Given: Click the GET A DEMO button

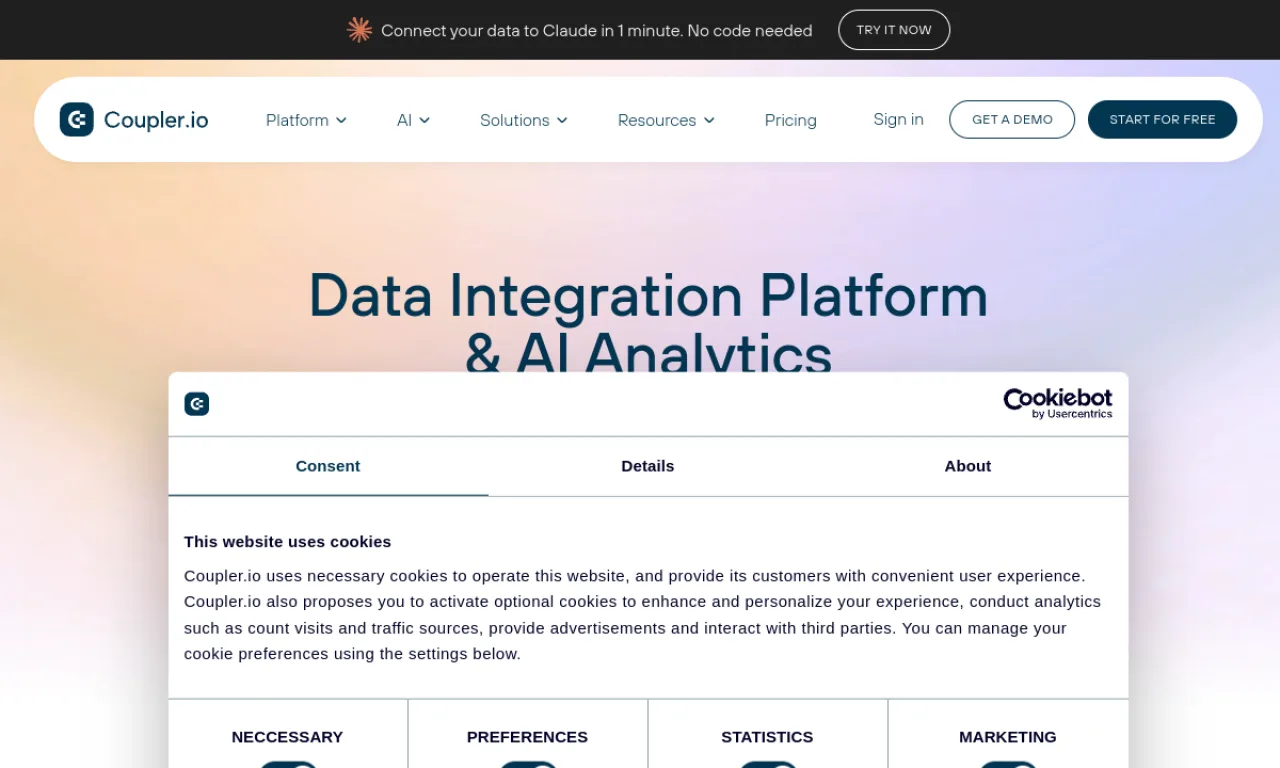Looking at the screenshot, I should [1012, 119].
